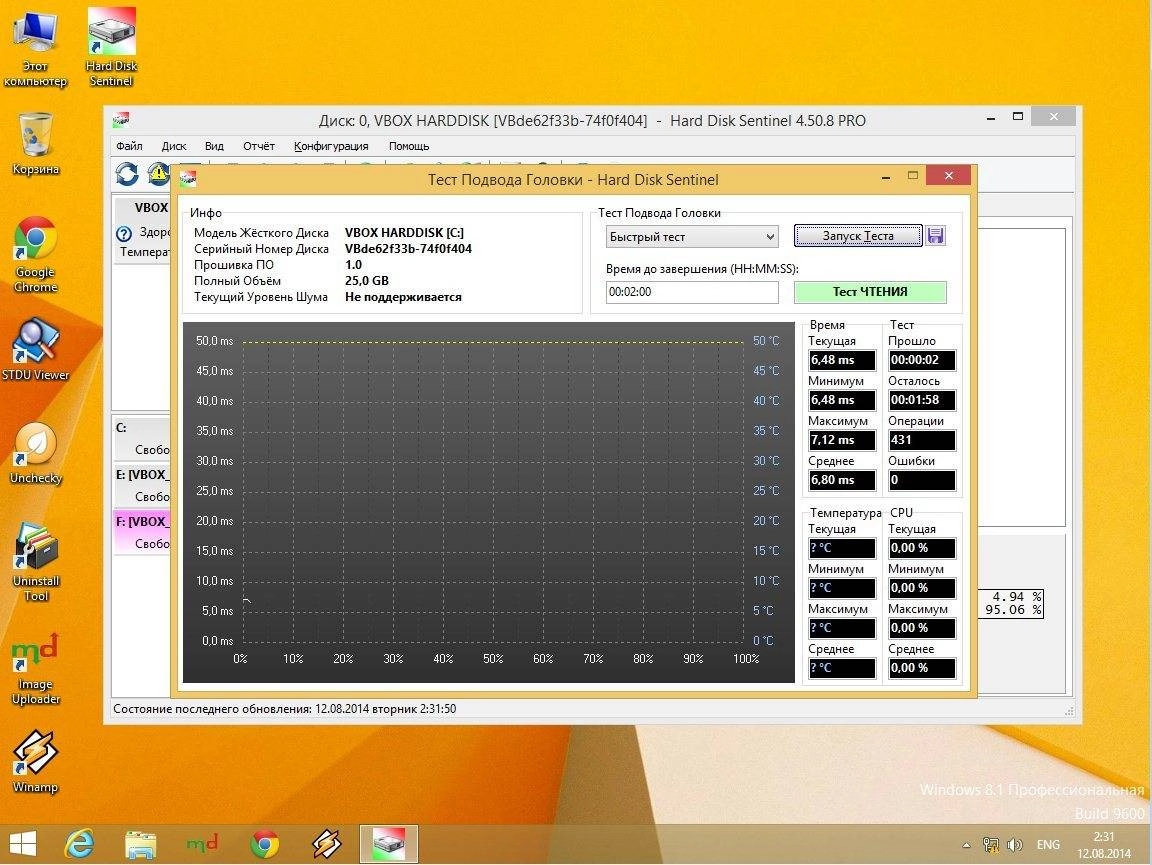The image size is (1152, 865).
Task: Click the network icon in system tray
Action: [991, 845]
